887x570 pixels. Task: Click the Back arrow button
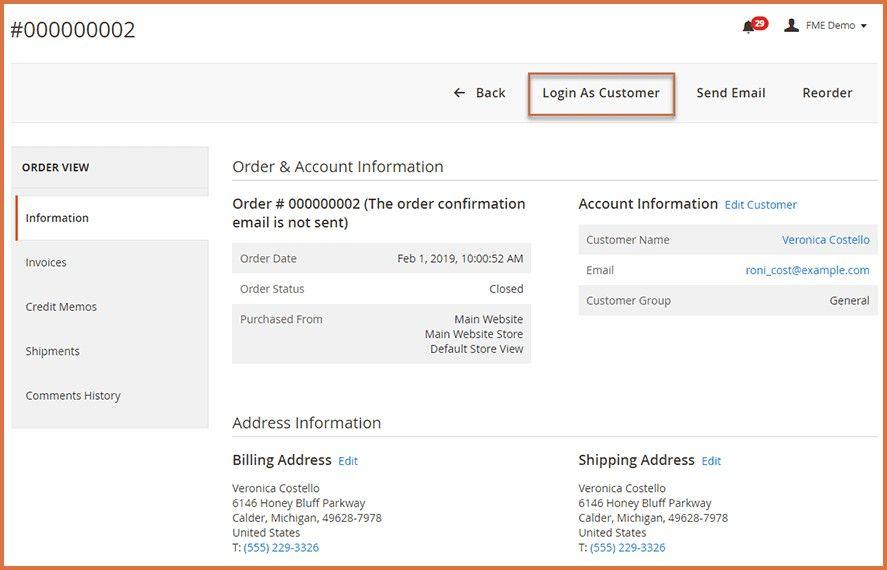click(479, 93)
